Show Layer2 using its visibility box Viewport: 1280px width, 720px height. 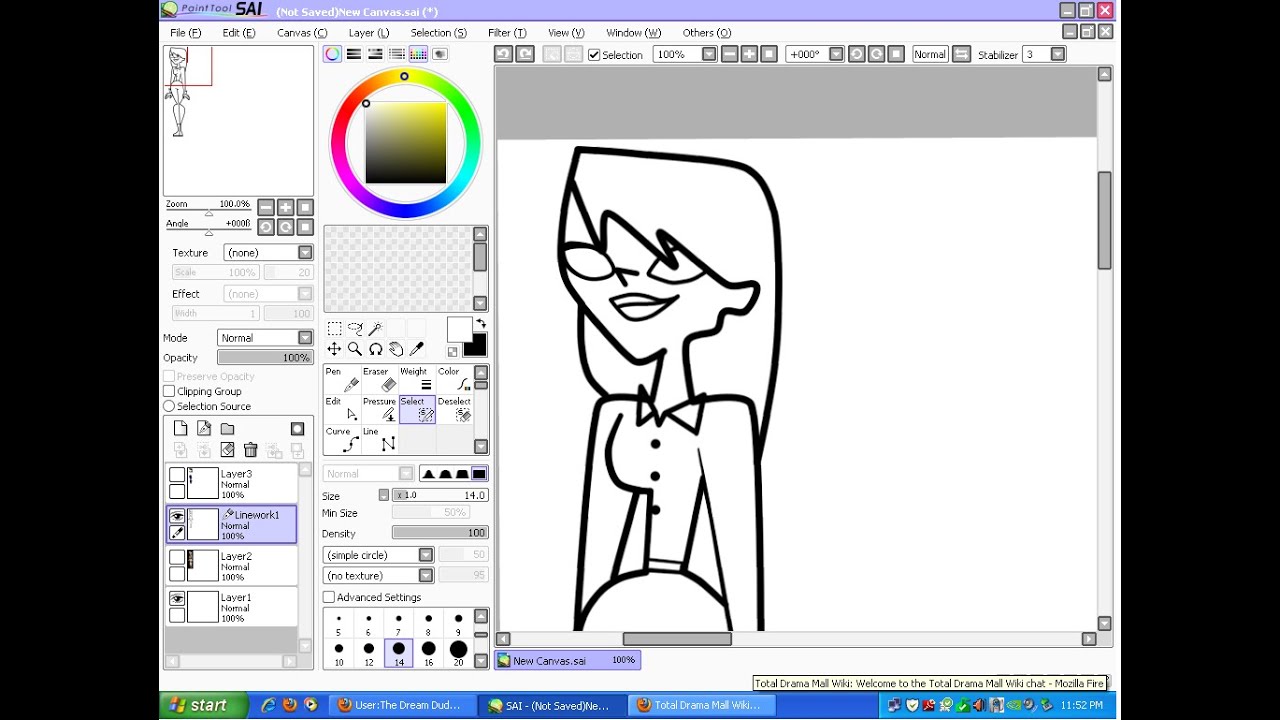tap(177, 557)
